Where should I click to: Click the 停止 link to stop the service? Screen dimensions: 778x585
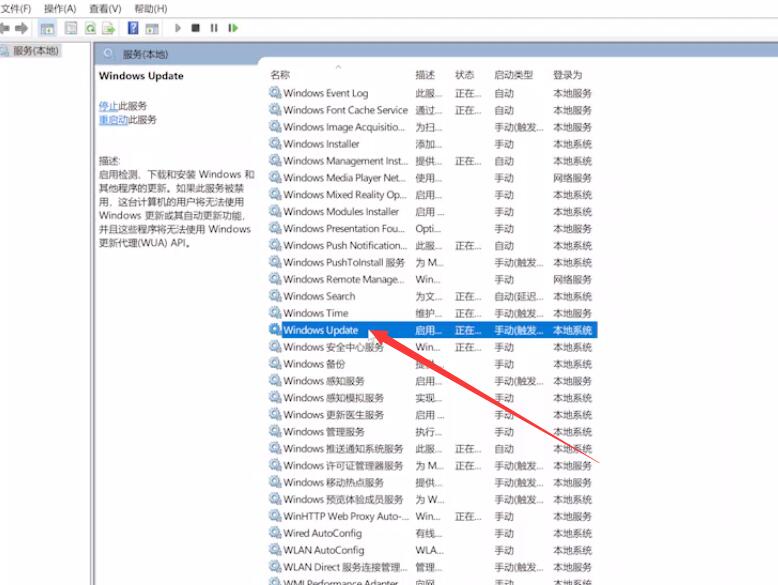108,106
